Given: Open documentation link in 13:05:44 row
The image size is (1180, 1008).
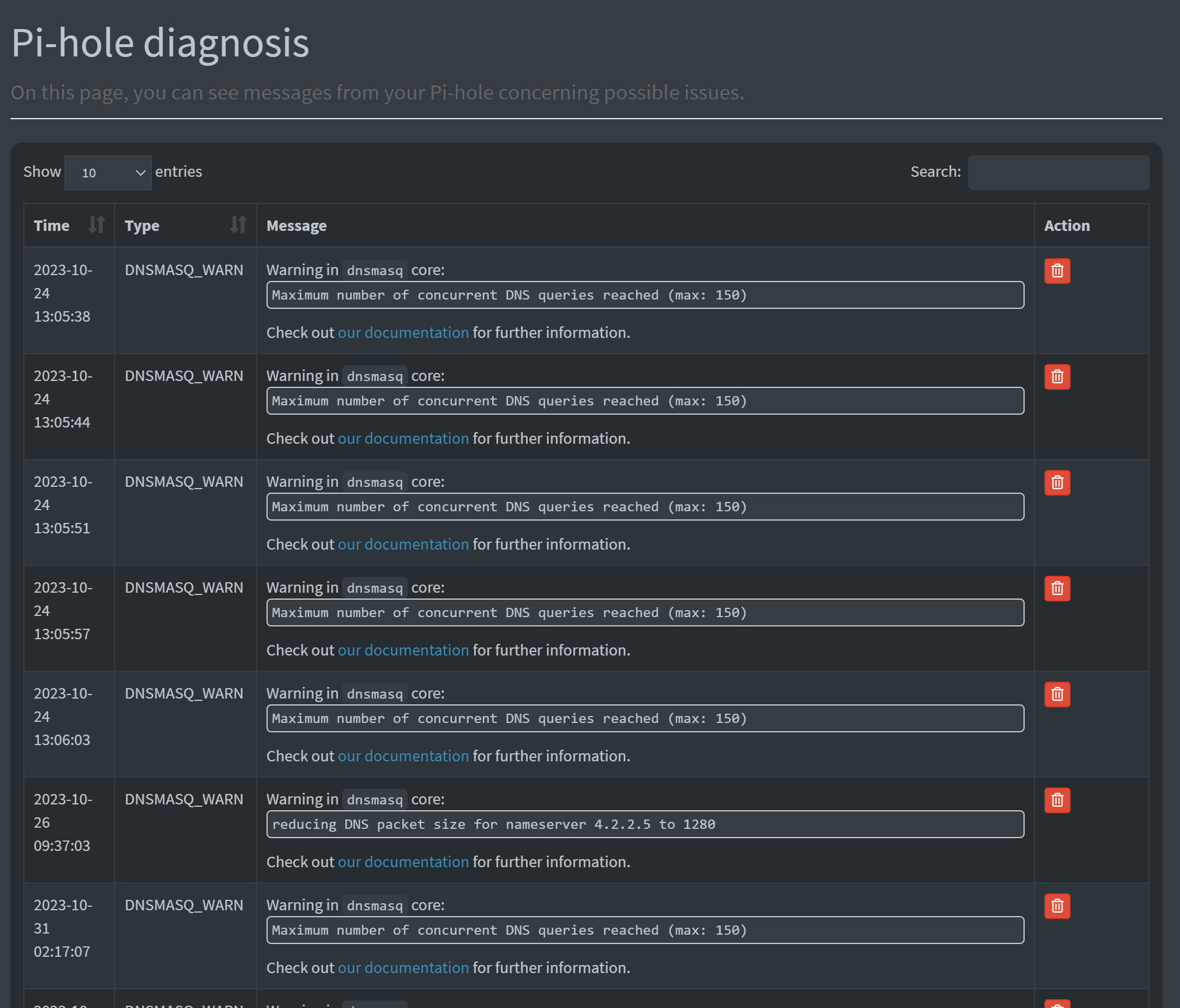Looking at the screenshot, I should (x=403, y=439).
